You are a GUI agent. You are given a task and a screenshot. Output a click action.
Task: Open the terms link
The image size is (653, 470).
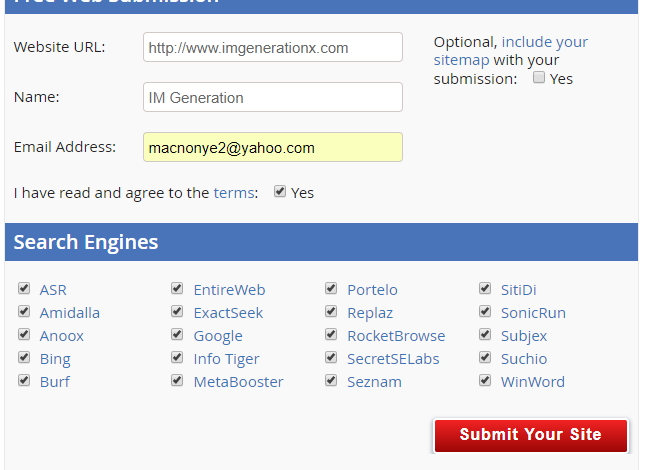(235, 193)
